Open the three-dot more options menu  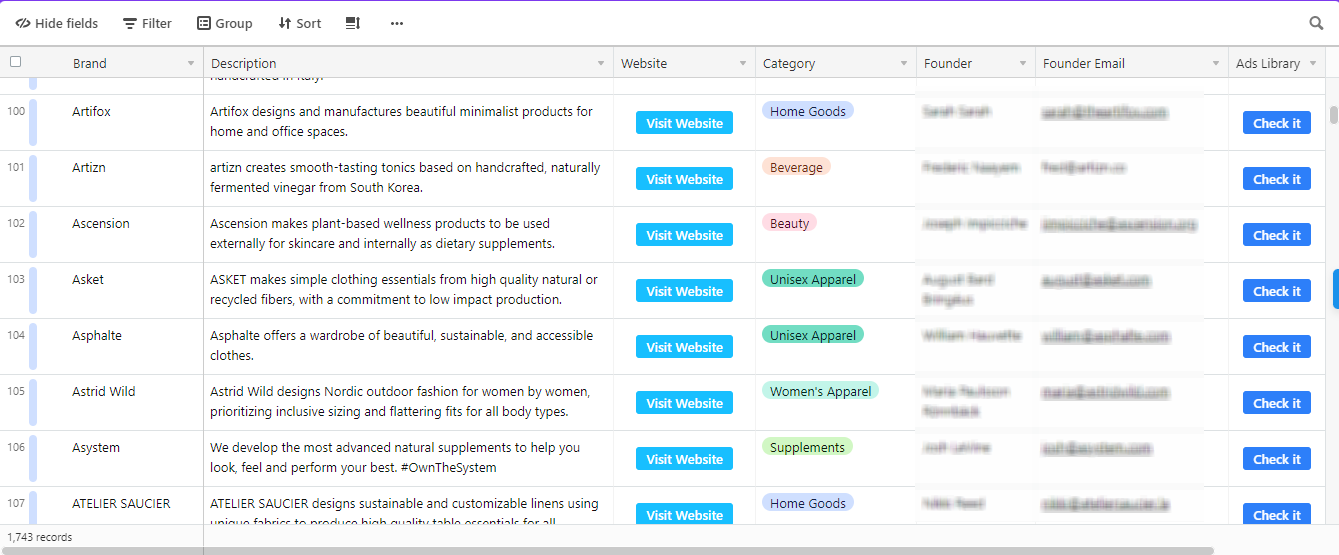[x=397, y=23]
